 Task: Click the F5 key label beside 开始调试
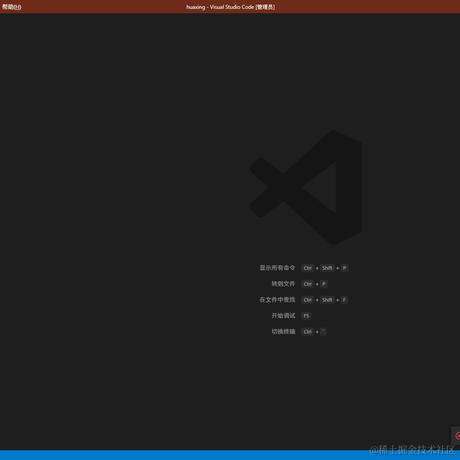click(306, 316)
